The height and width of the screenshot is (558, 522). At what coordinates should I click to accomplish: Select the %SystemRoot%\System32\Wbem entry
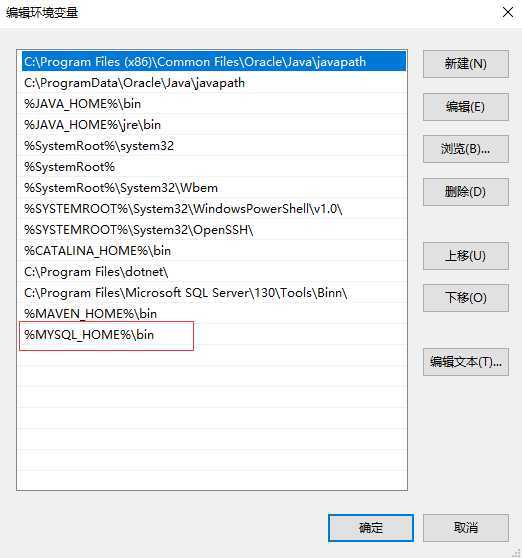click(213, 188)
